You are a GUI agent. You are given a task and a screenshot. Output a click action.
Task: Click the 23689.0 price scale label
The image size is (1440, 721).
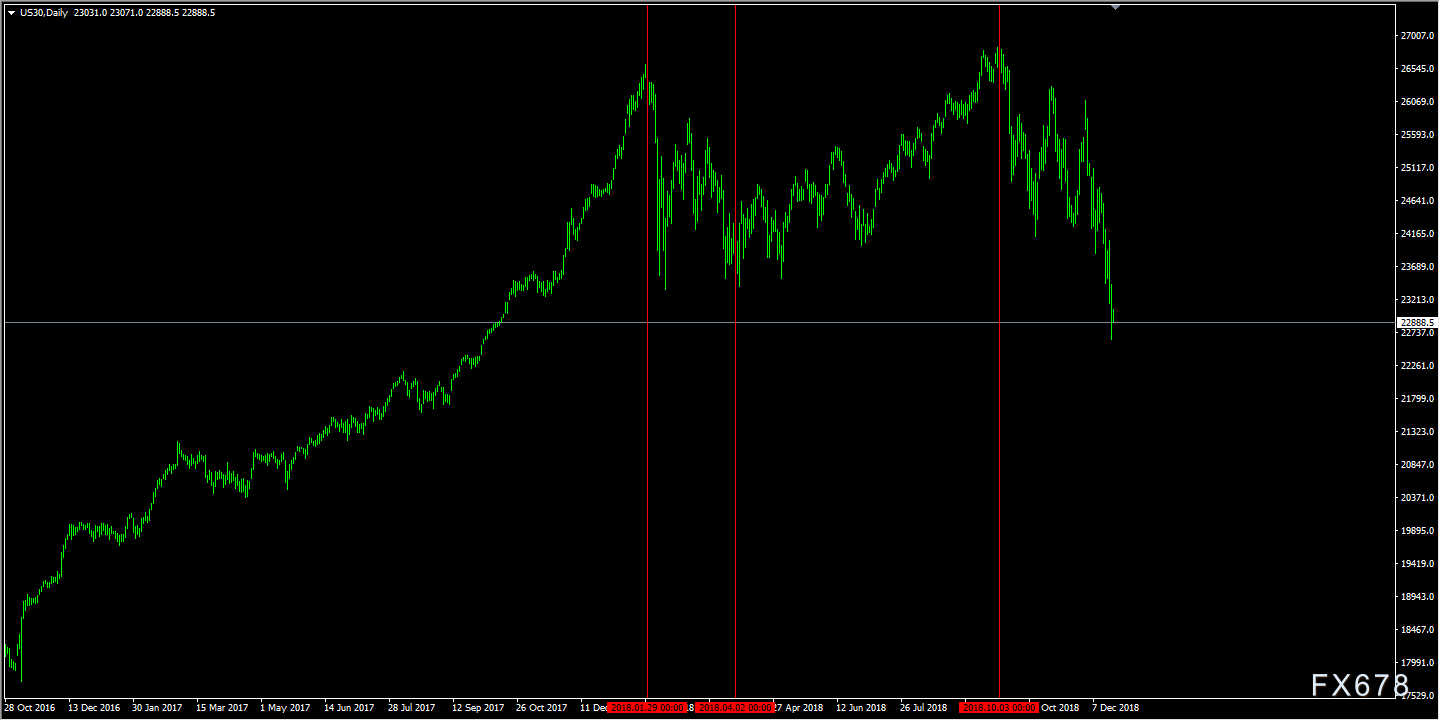pyautogui.click(x=1417, y=267)
